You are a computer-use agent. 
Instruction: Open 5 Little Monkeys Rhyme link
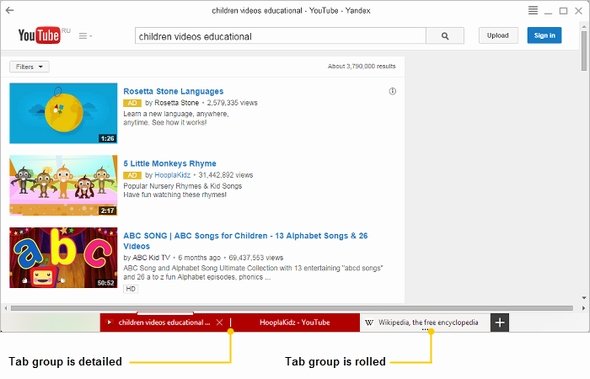click(x=170, y=163)
